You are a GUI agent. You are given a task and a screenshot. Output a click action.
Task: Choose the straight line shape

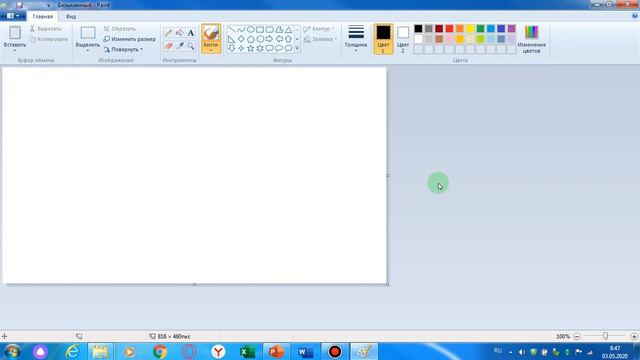click(231, 29)
